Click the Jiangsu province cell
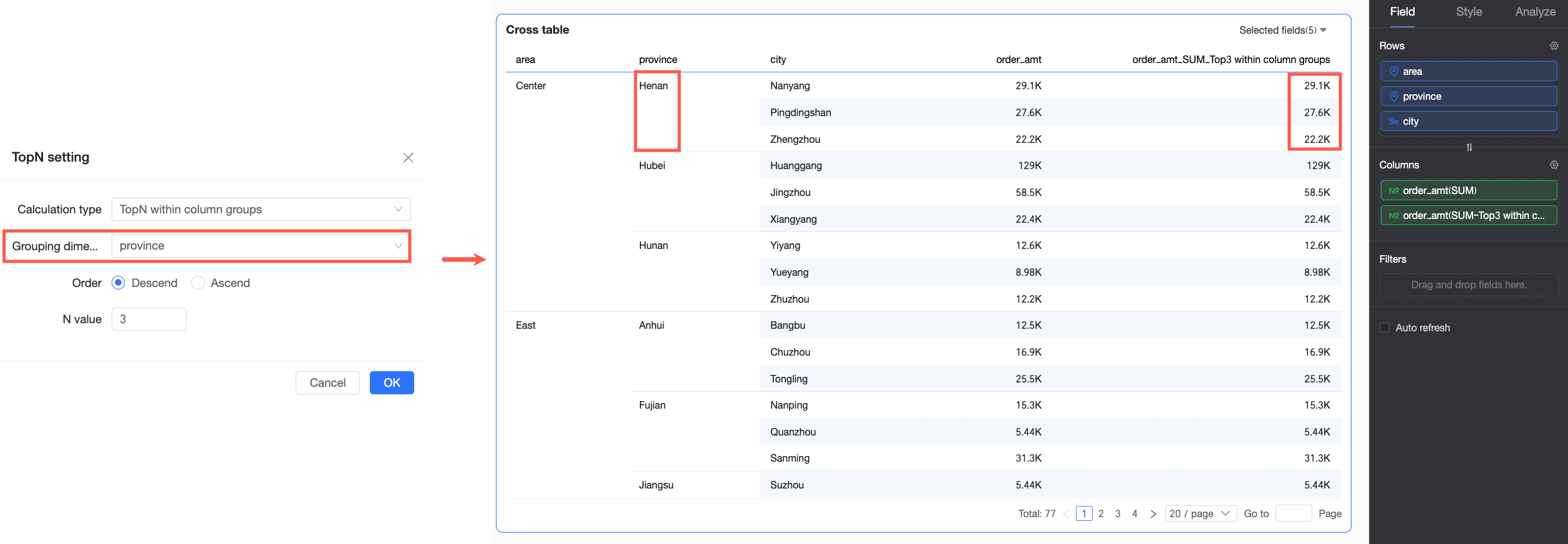 (656, 485)
